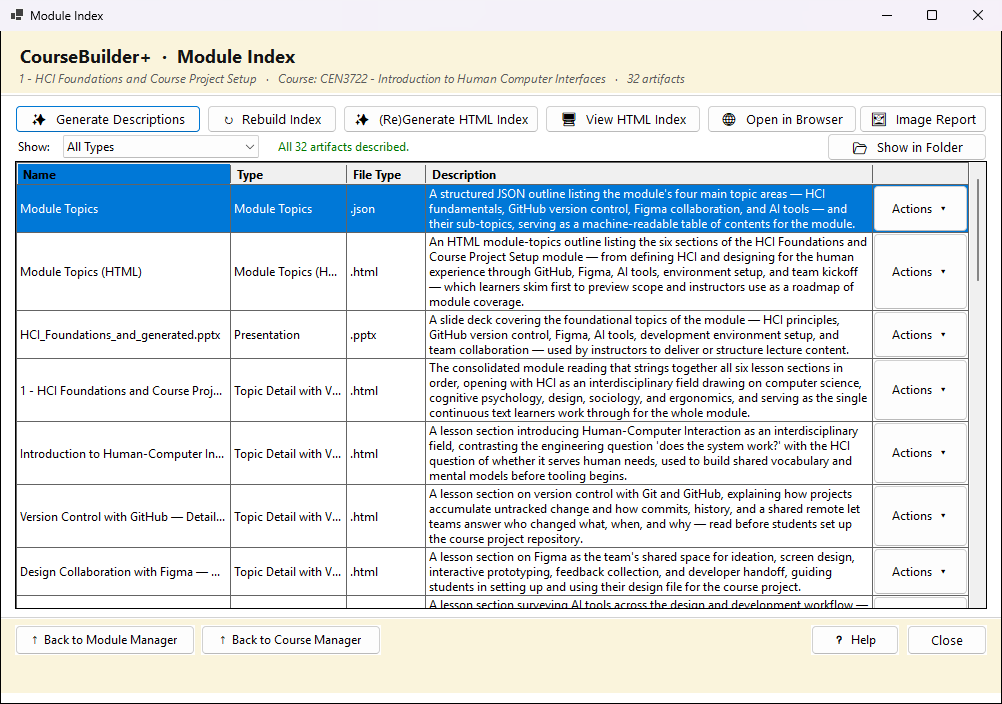Click the View HTML Index button label
This screenshot has width=1002, height=704.
coord(636,119)
